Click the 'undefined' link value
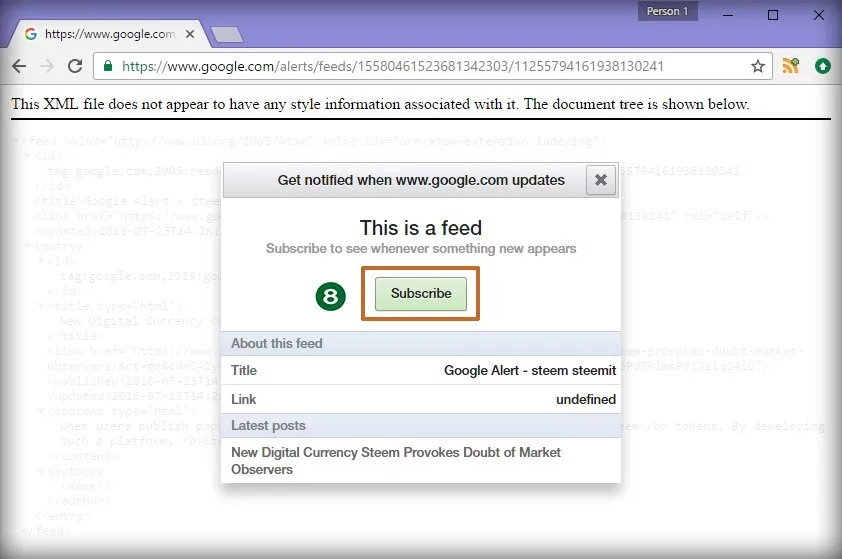The width and height of the screenshot is (842, 559). (x=586, y=400)
